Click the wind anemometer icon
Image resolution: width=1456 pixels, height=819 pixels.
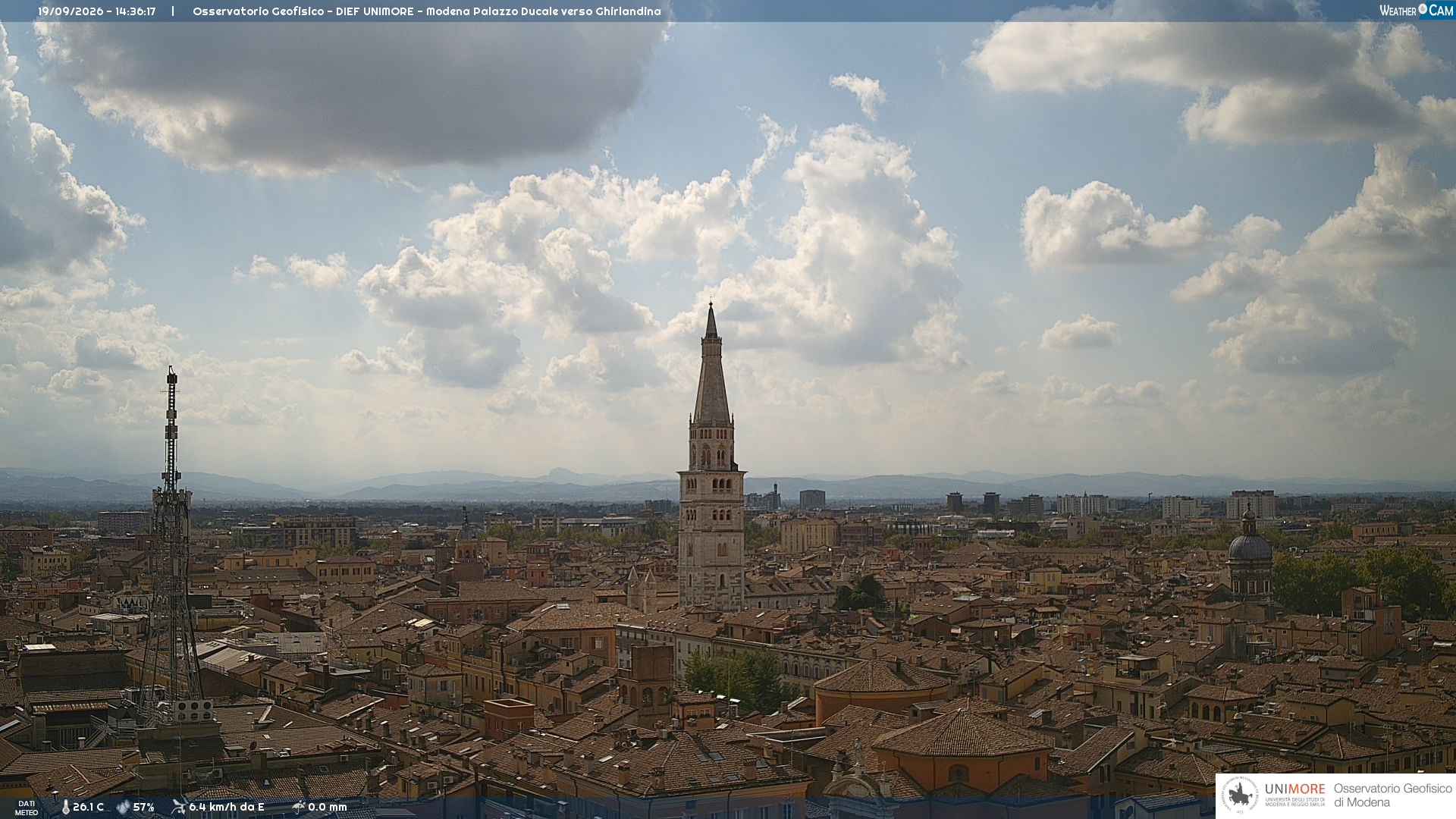tap(178, 807)
